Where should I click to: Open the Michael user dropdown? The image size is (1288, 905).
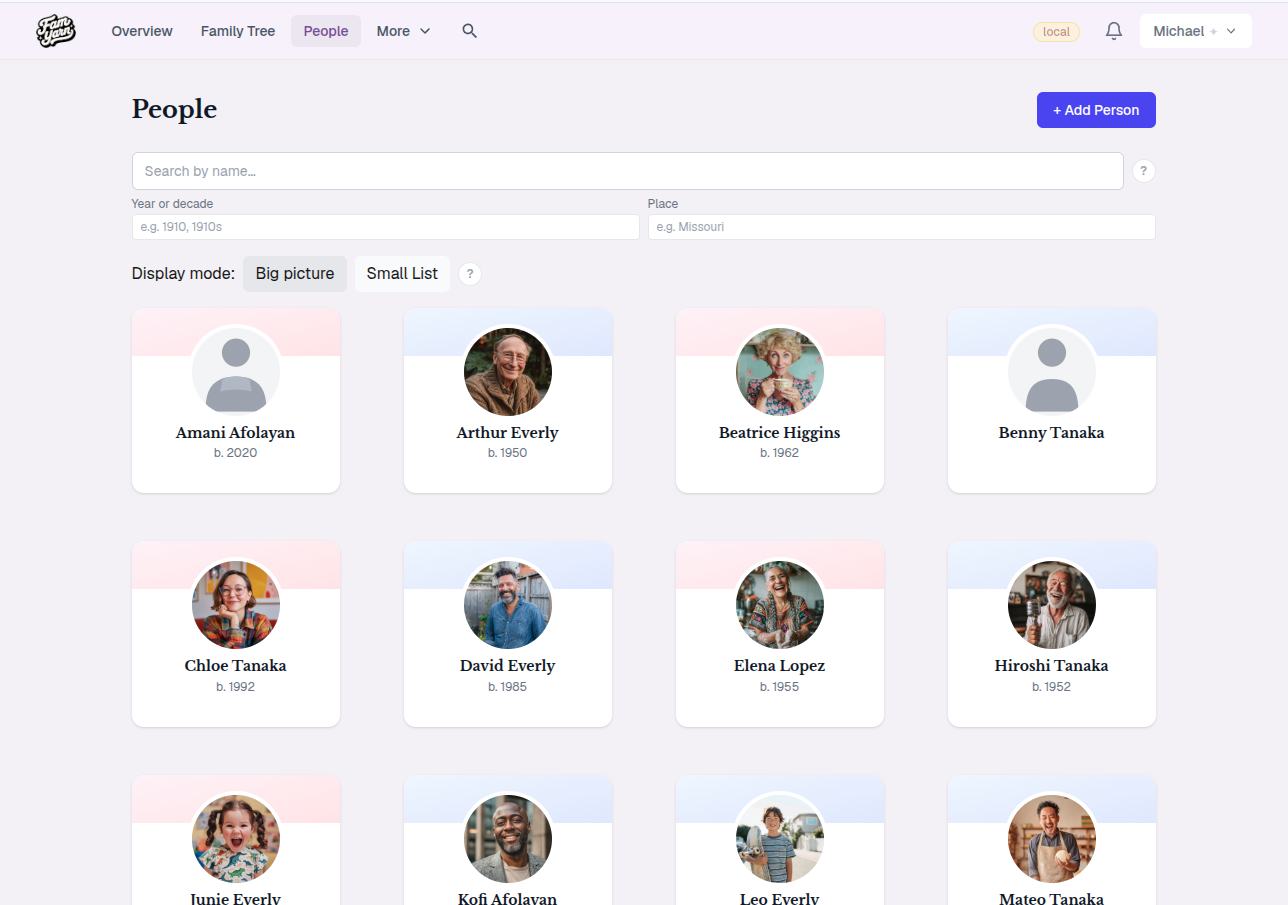tap(1195, 31)
